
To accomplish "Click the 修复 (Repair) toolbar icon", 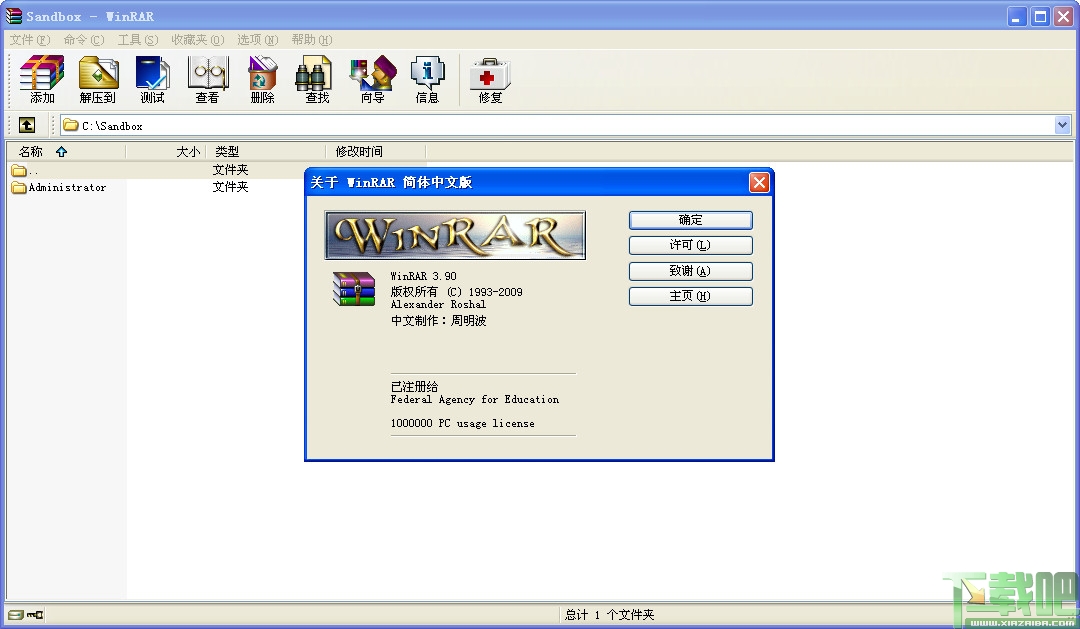I will pyautogui.click(x=490, y=79).
